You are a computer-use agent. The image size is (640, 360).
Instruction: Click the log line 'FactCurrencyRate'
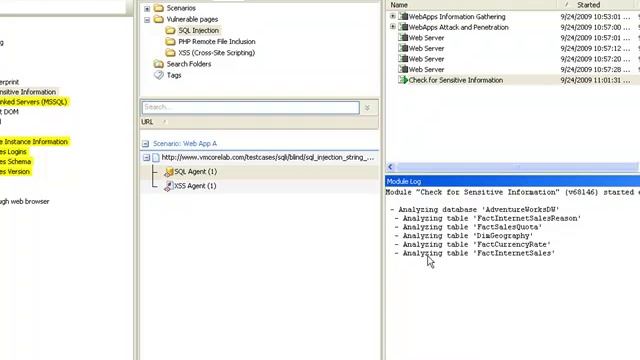coord(473,244)
